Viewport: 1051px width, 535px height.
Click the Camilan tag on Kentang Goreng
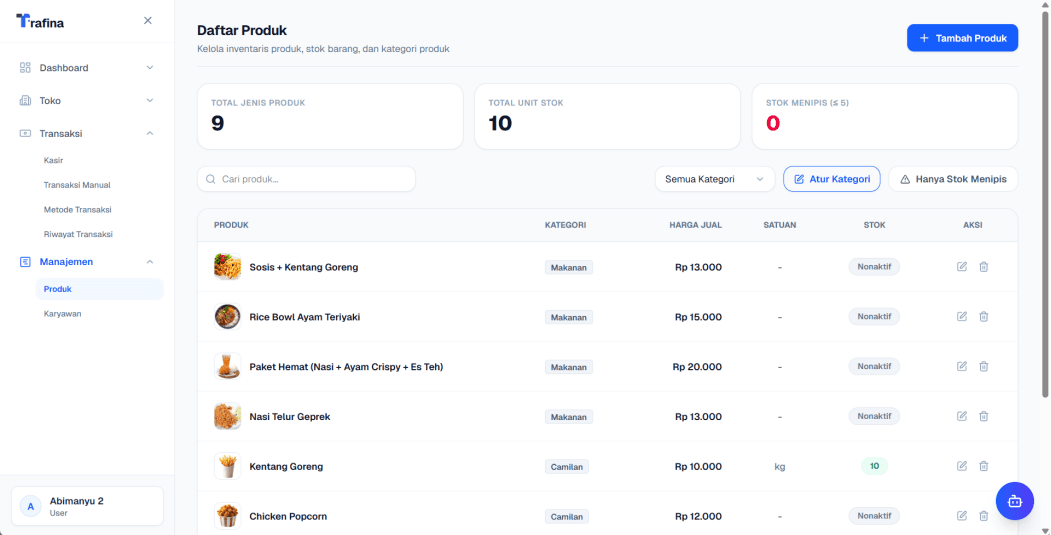click(x=566, y=467)
